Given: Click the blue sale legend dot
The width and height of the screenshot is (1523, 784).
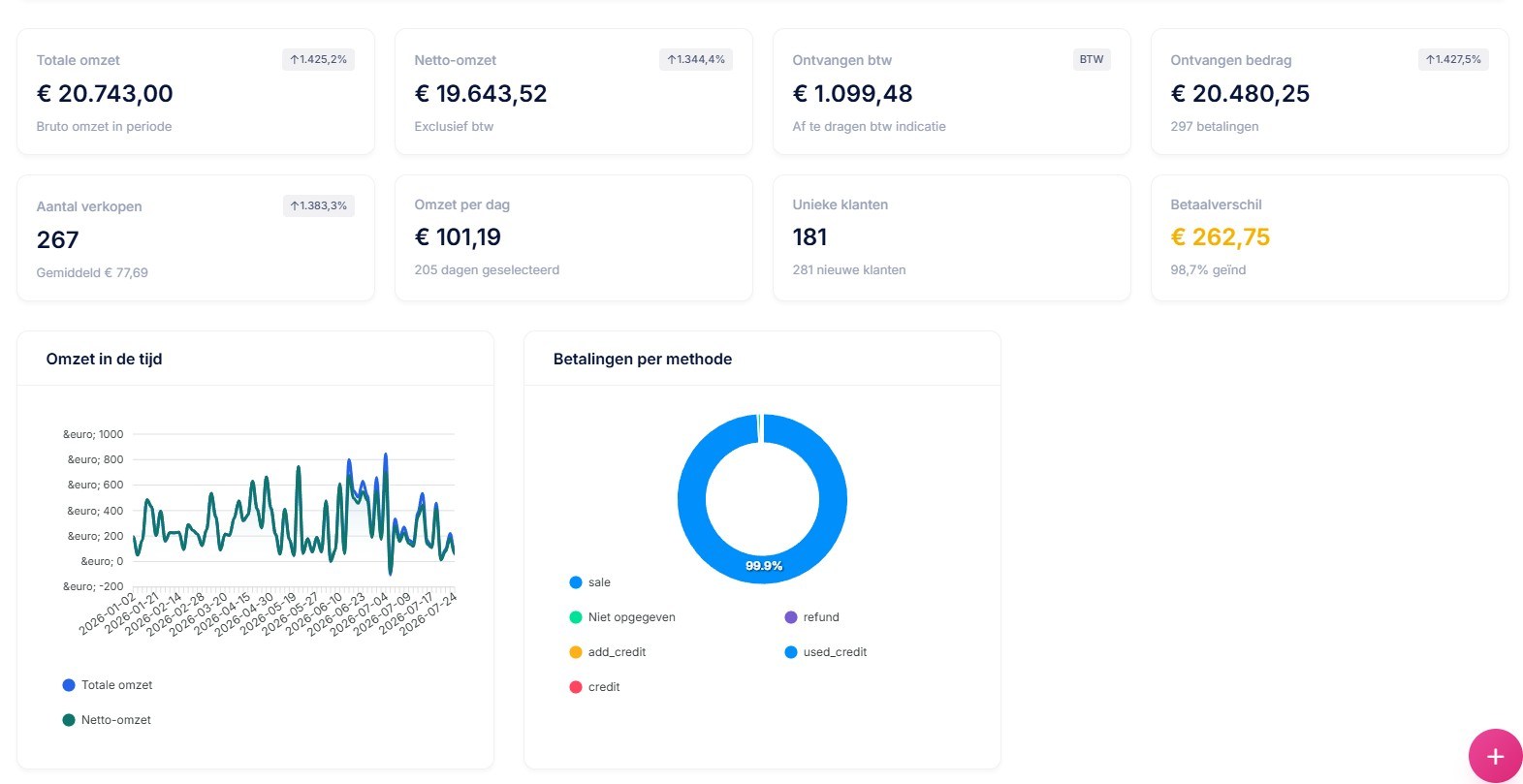Looking at the screenshot, I should pos(576,582).
